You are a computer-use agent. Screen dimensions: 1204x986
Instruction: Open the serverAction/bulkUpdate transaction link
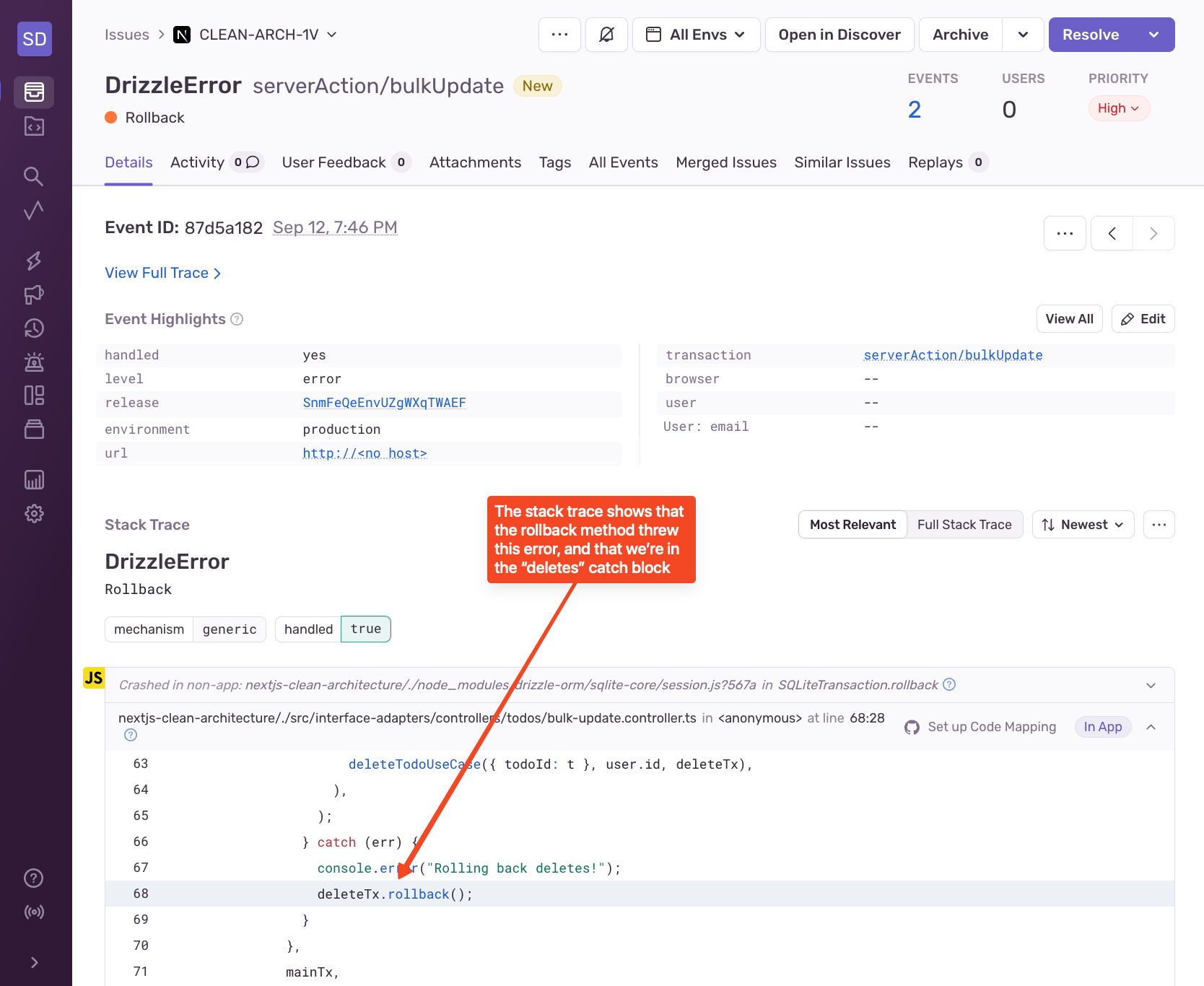[953, 355]
